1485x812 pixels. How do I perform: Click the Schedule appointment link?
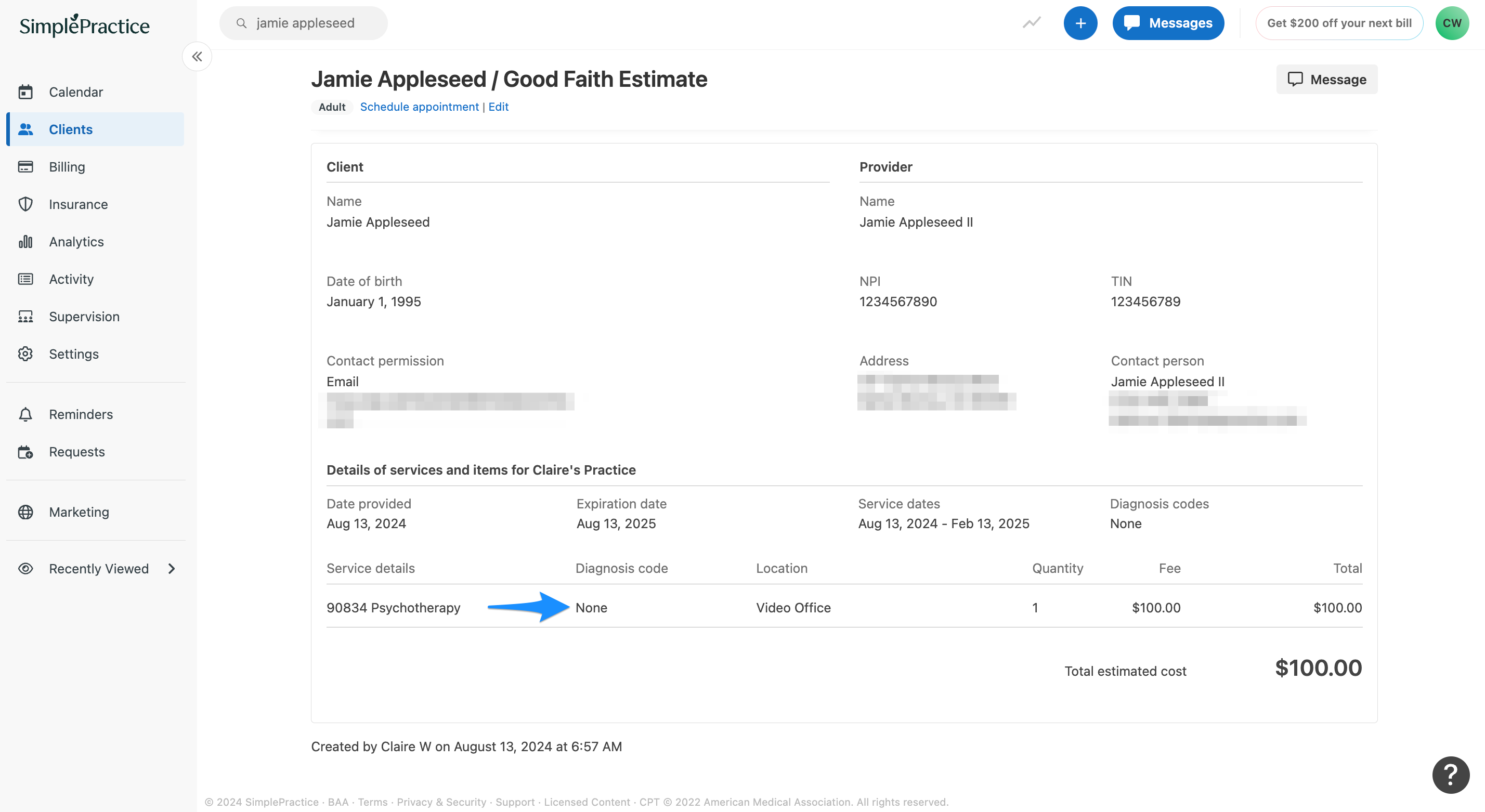(419, 107)
